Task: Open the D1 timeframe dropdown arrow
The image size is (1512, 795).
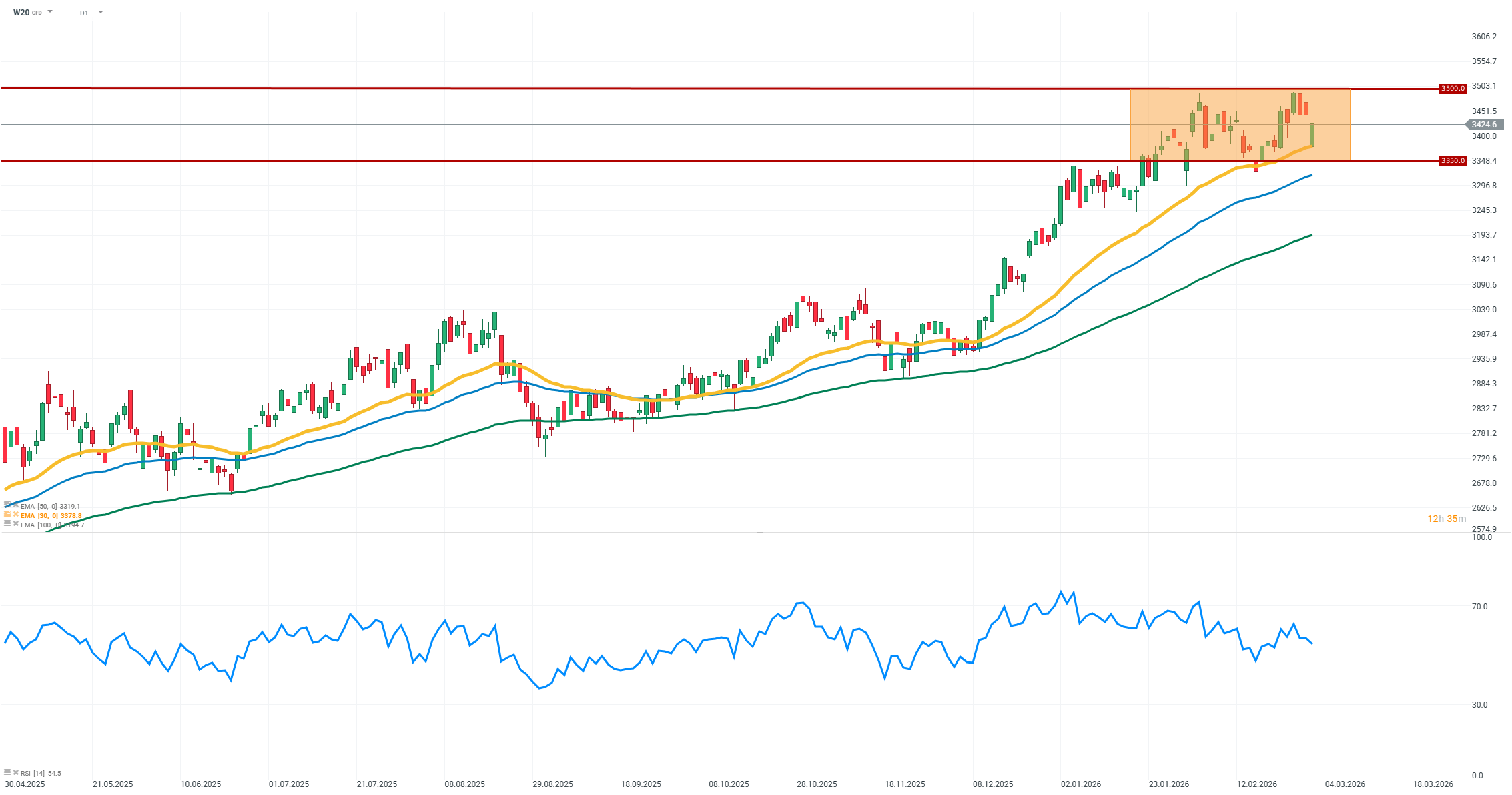Action: pyautogui.click(x=101, y=12)
